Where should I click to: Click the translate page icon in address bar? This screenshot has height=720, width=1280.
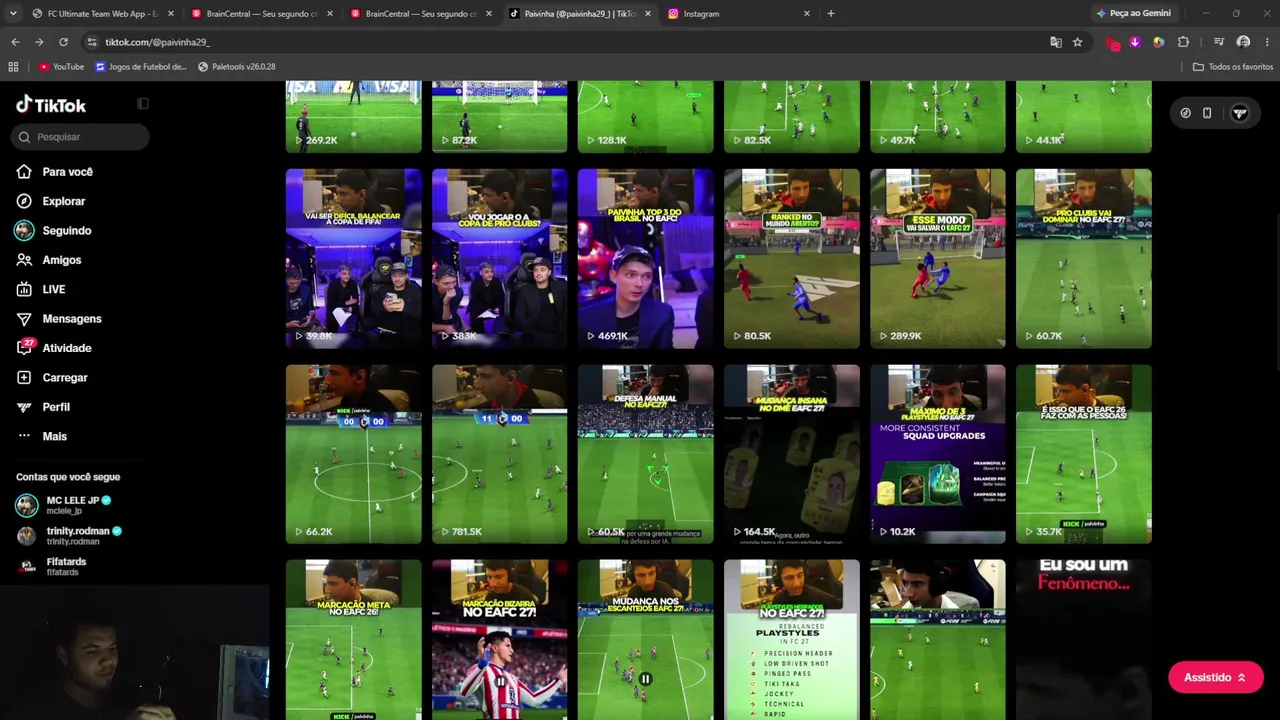[1056, 42]
